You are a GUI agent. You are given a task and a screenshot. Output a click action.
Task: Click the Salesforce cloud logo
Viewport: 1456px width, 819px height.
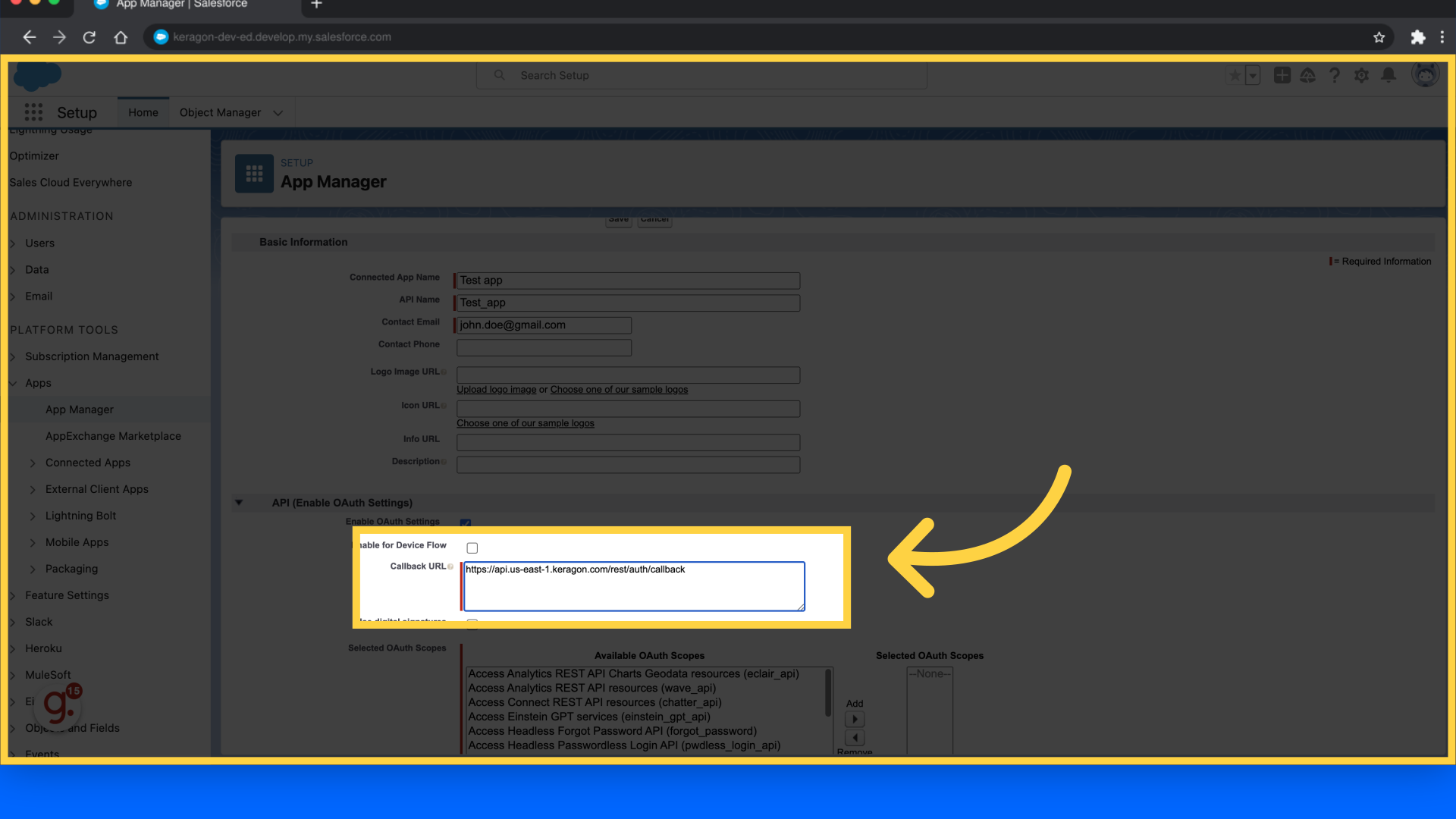click(36, 77)
